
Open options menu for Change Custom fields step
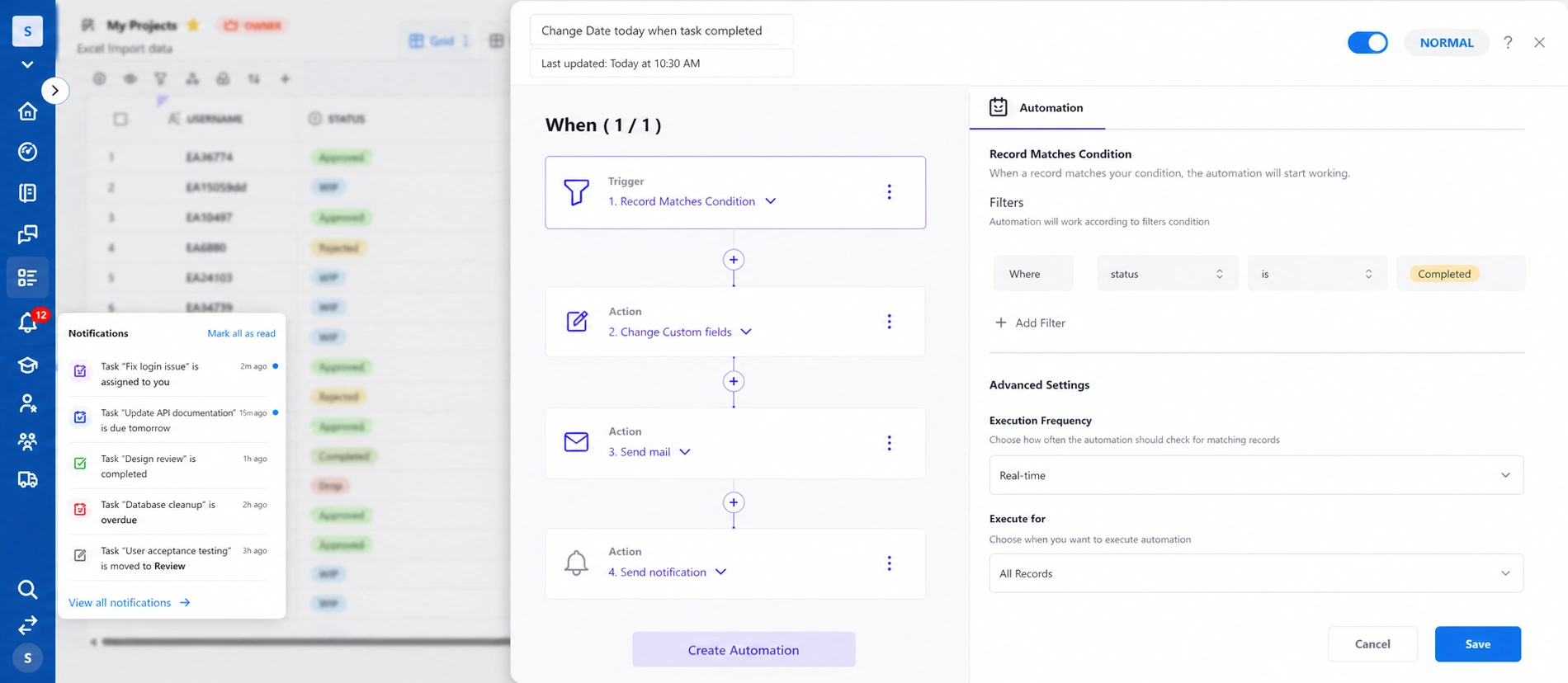coord(889,322)
